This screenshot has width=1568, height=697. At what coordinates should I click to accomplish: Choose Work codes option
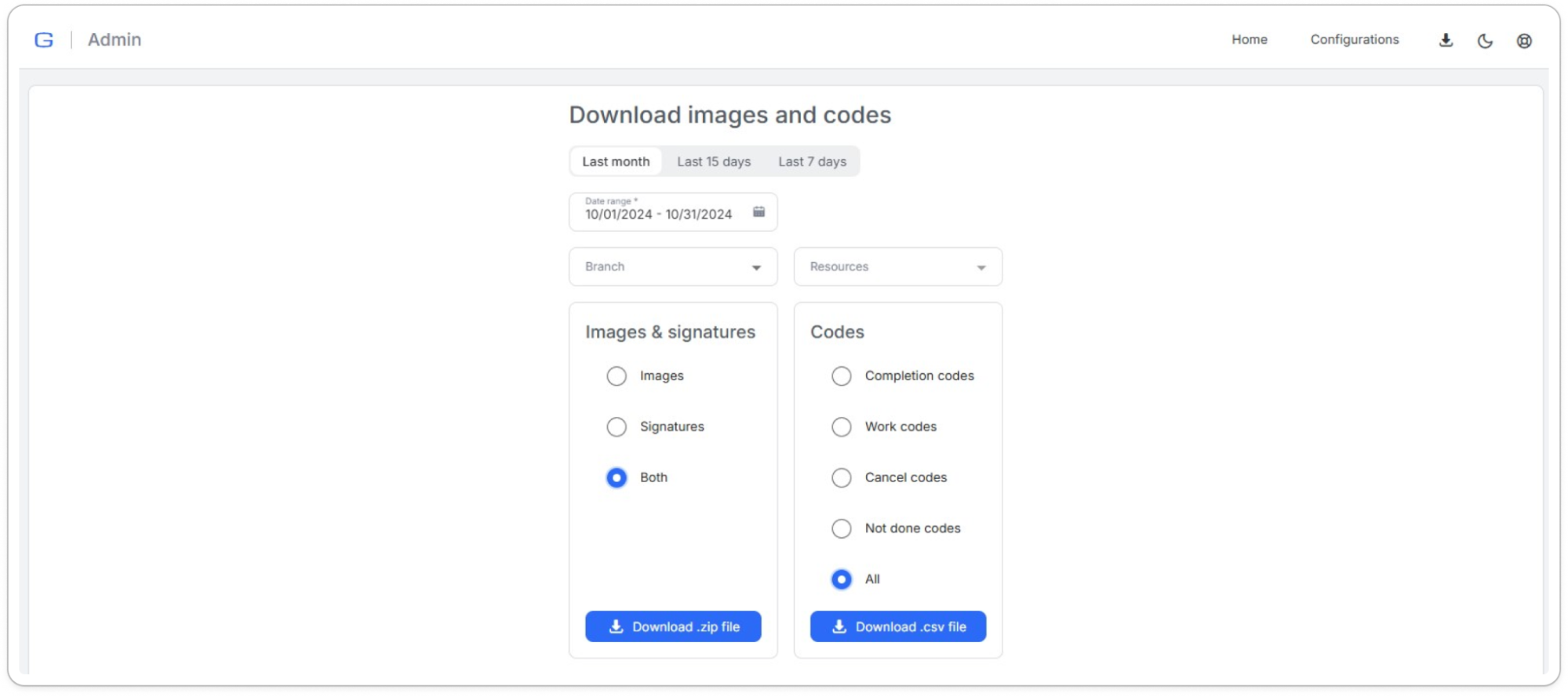point(841,427)
